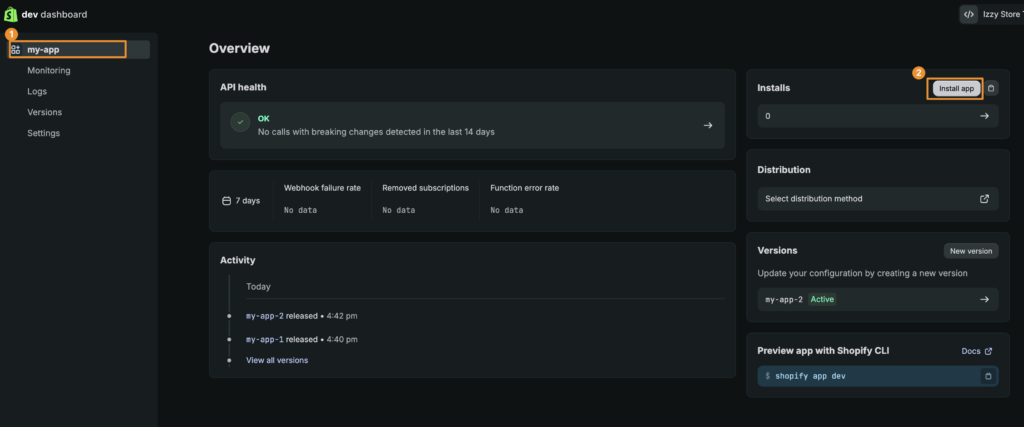Image resolution: width=1024 pixels, height=427 pixels.
Task: Open the Monitoring section
Action: pyautogui.click(x=49, y=71)
